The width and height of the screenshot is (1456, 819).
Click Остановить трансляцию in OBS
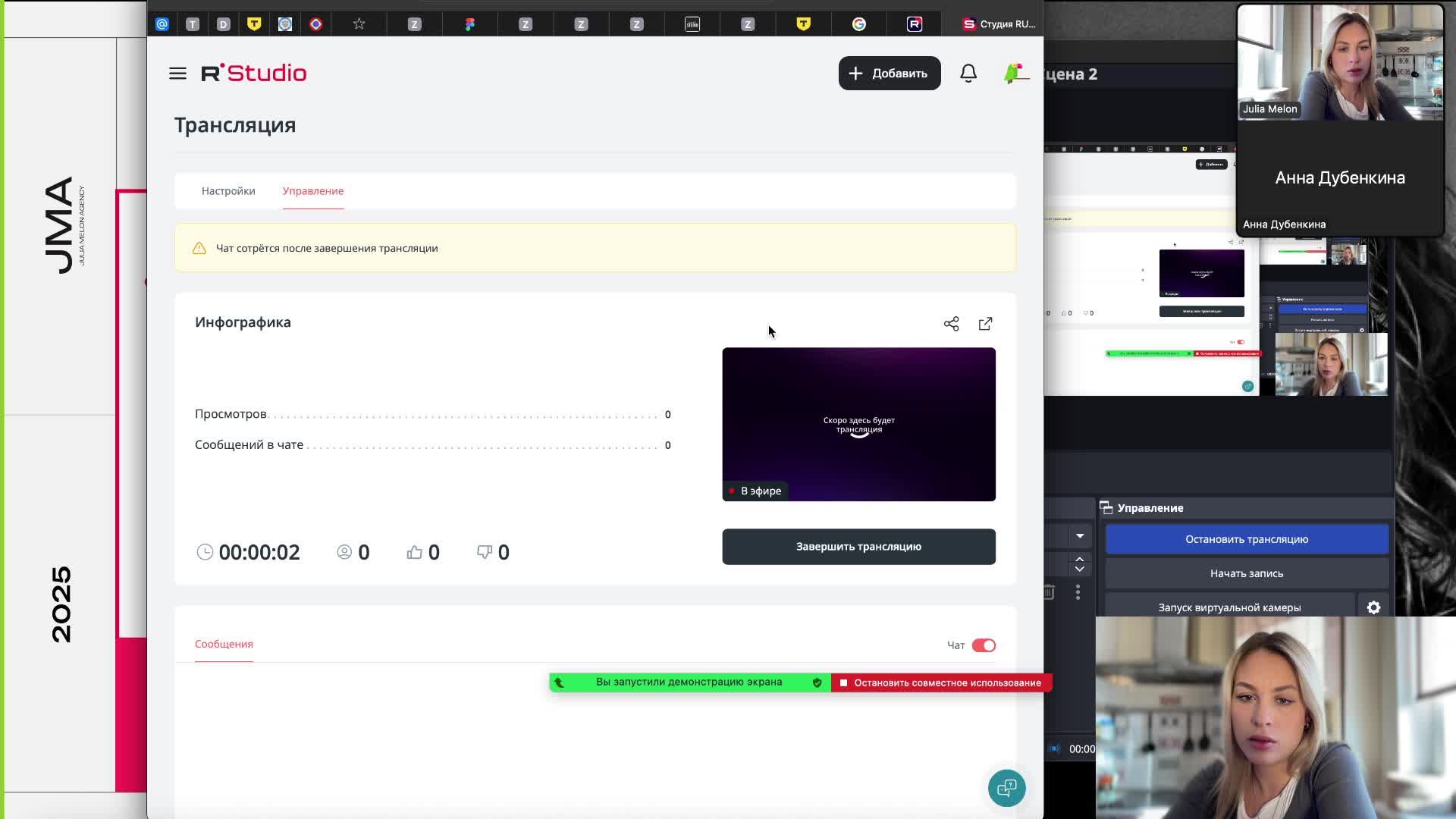1246,539
